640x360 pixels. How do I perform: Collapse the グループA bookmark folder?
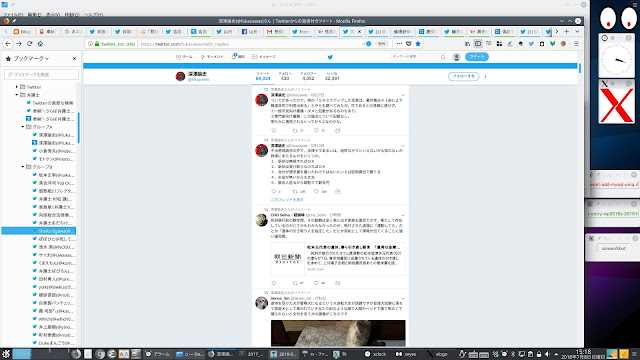pos(23,127)
